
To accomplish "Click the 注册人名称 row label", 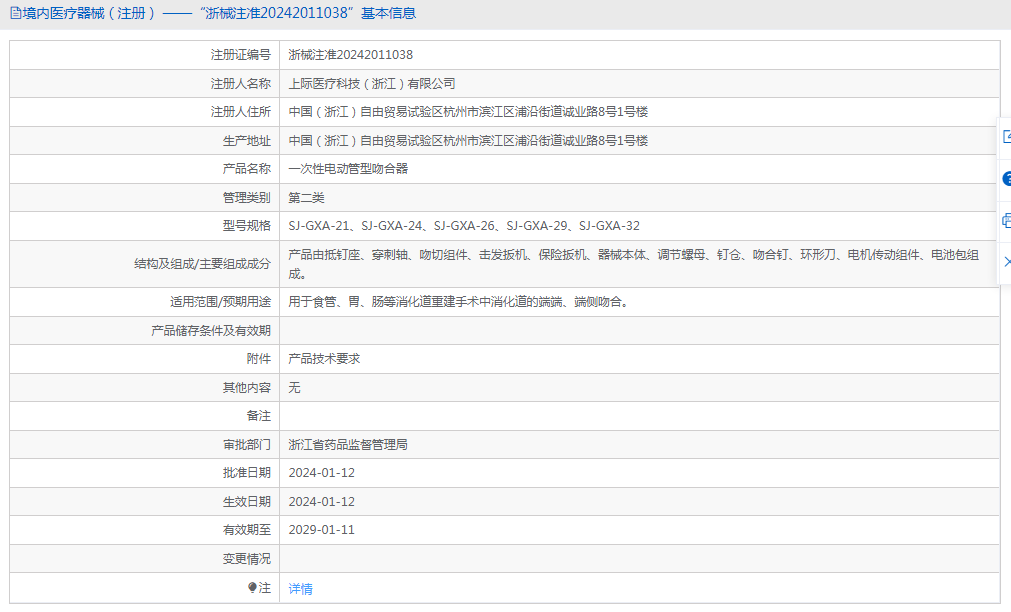I will [x=240, y=84].
